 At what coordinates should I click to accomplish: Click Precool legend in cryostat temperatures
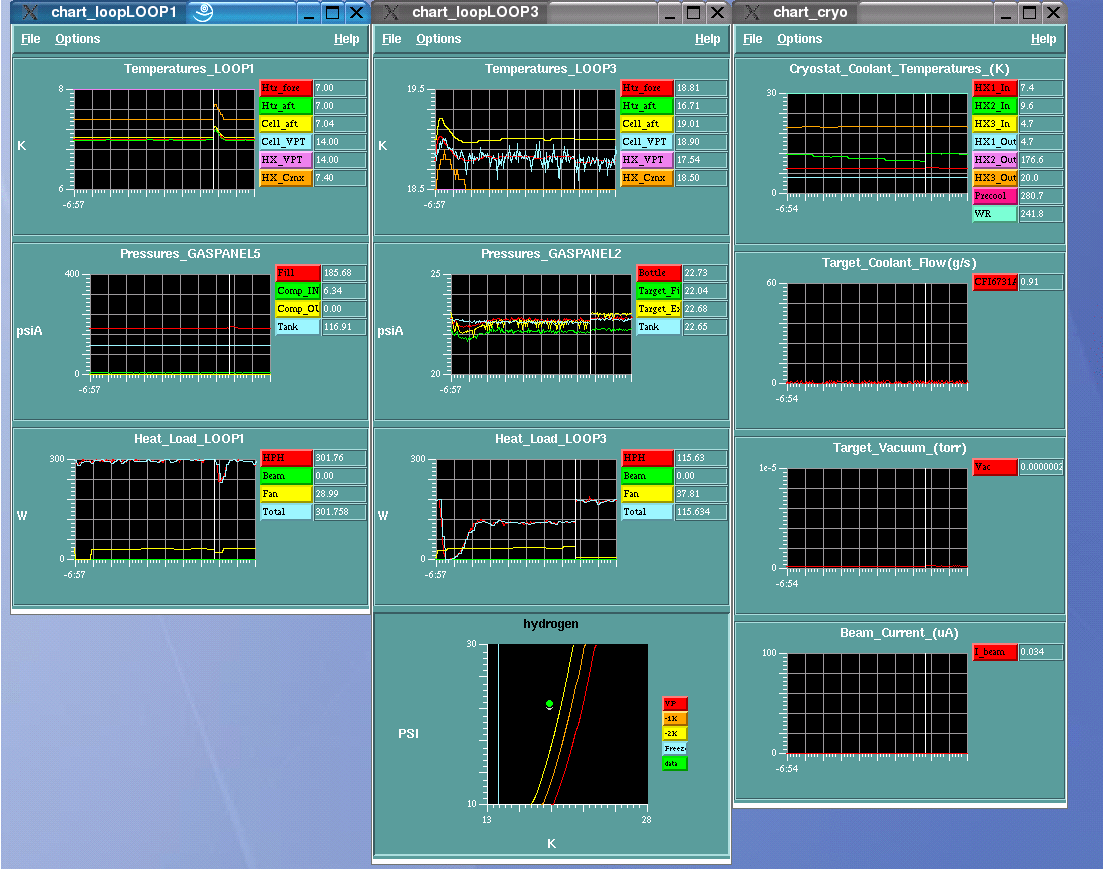click(x=995, y=196)
